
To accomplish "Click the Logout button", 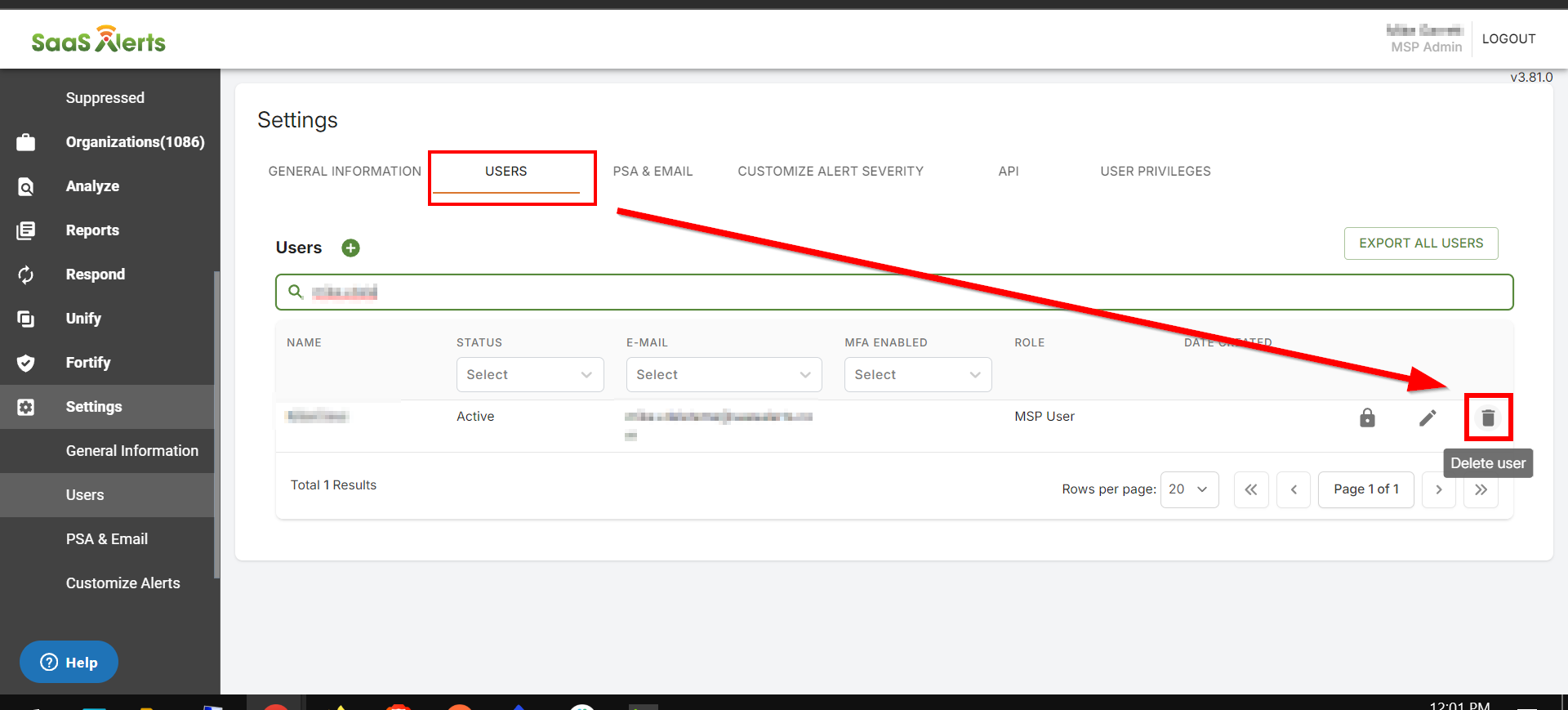I will [x=1509, y=39].
